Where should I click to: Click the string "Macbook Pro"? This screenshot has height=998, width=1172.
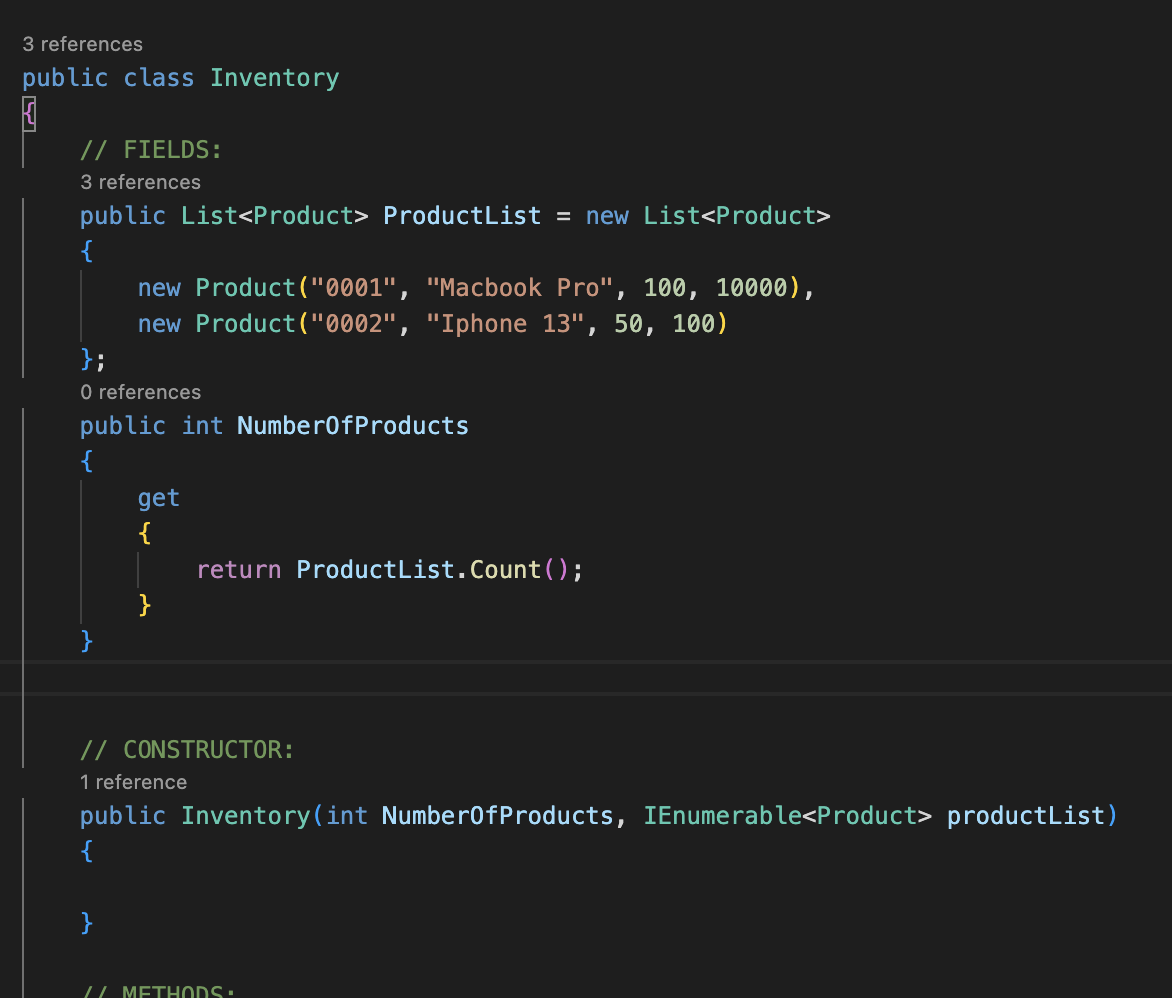(x=519, y=288)
